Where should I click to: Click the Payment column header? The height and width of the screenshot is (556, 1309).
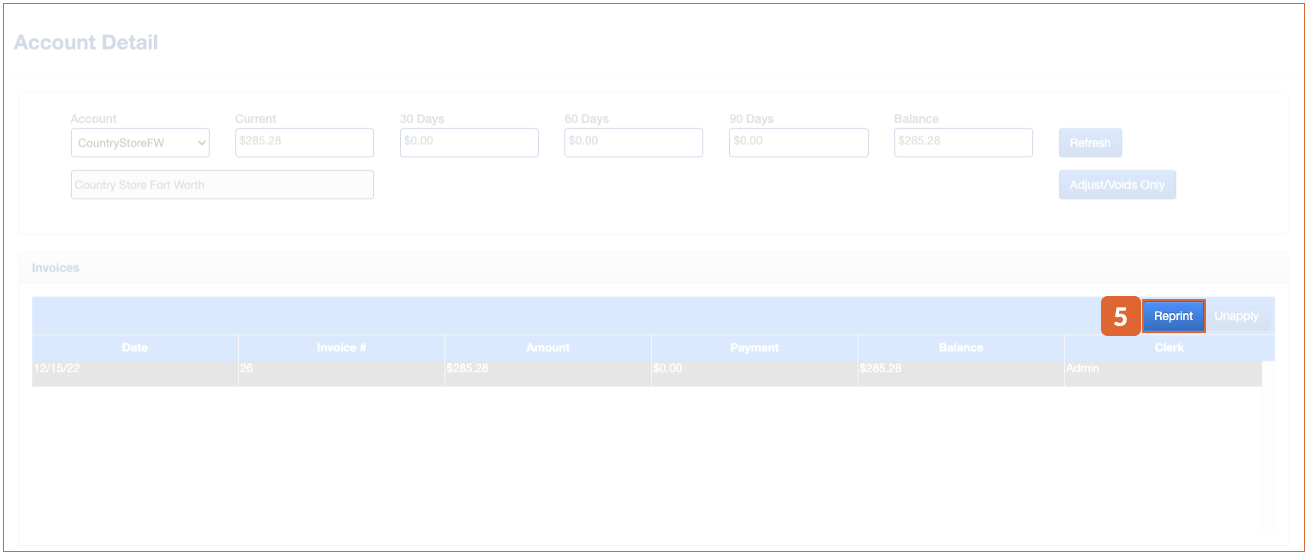click(x=754, y=348)
